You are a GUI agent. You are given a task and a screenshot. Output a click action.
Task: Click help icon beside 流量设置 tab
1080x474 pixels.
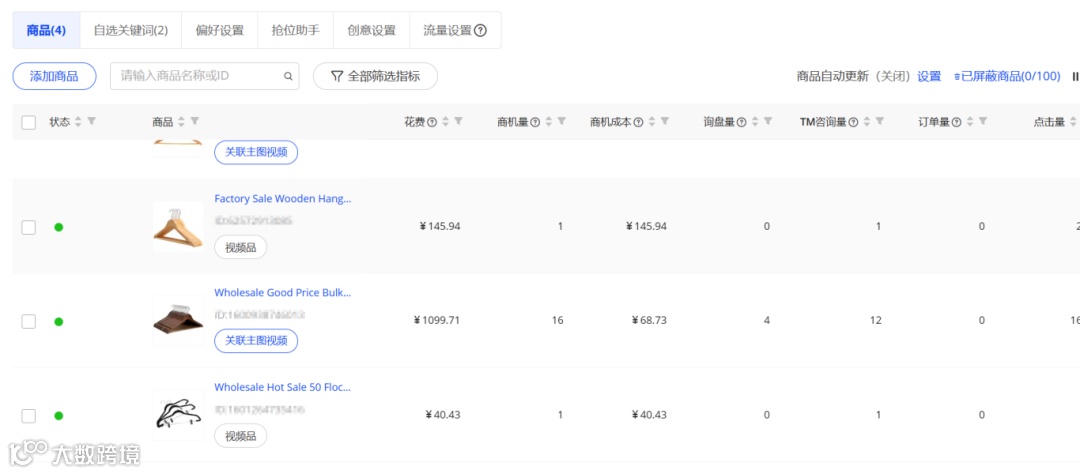tap(481, 31)
